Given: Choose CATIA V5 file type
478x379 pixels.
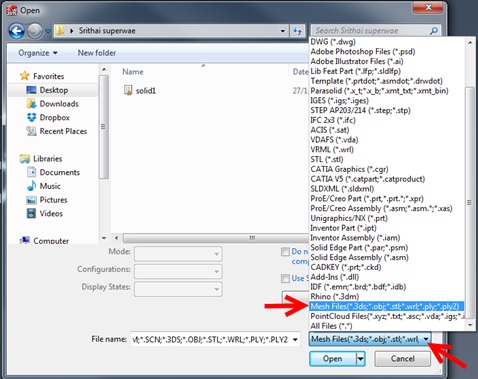Looking at the screenshot, I should pyautogui.click(x=368, y=179).
